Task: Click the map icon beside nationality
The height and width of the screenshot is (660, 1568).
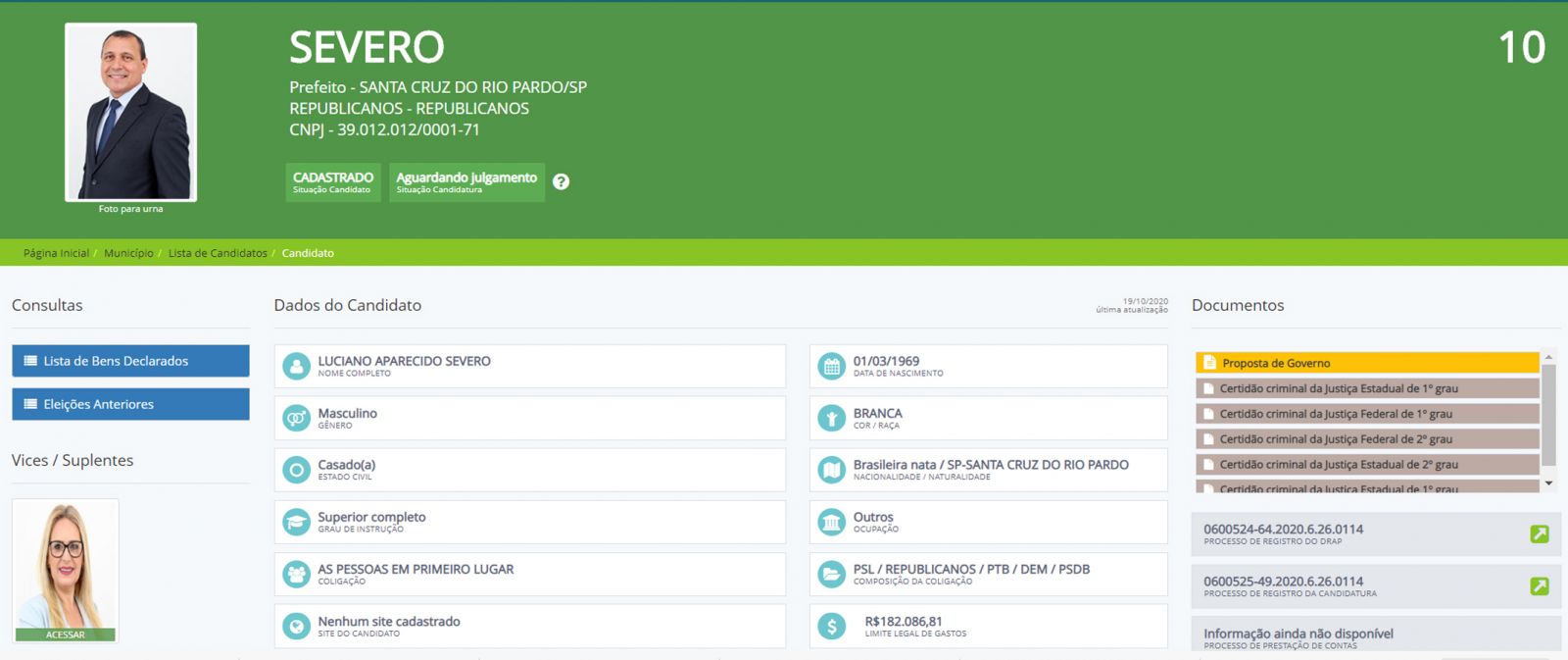Action: [831, 471]
